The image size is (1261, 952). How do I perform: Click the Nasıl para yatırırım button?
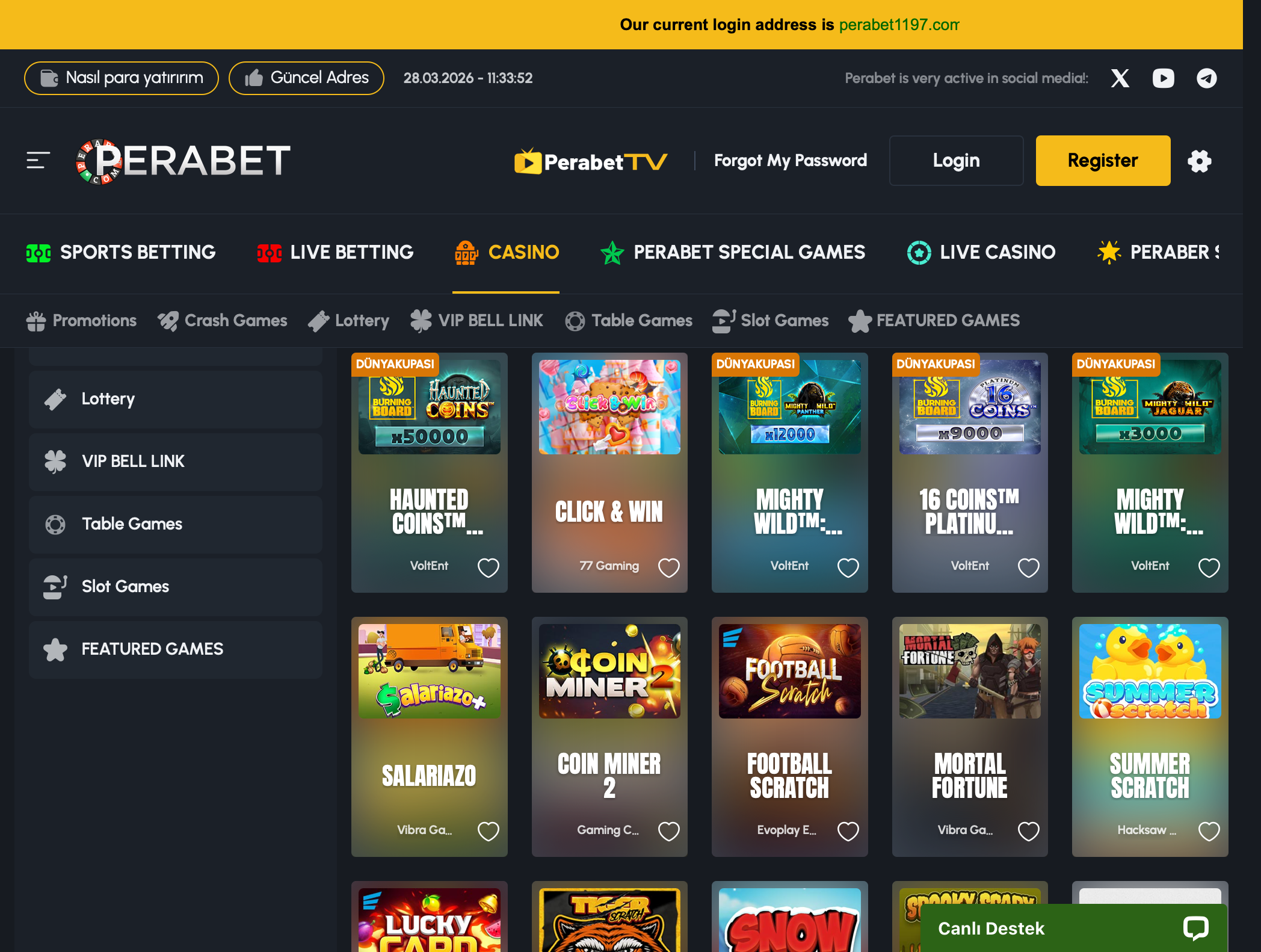pos(122,78)
